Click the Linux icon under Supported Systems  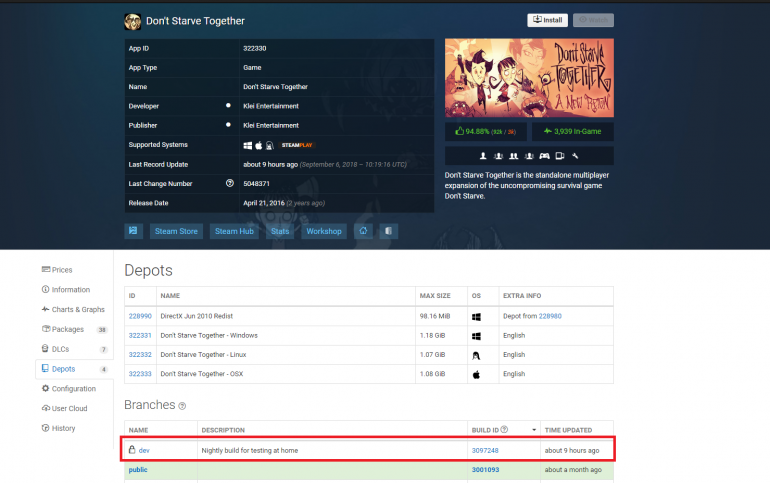(x=270, y=145)
